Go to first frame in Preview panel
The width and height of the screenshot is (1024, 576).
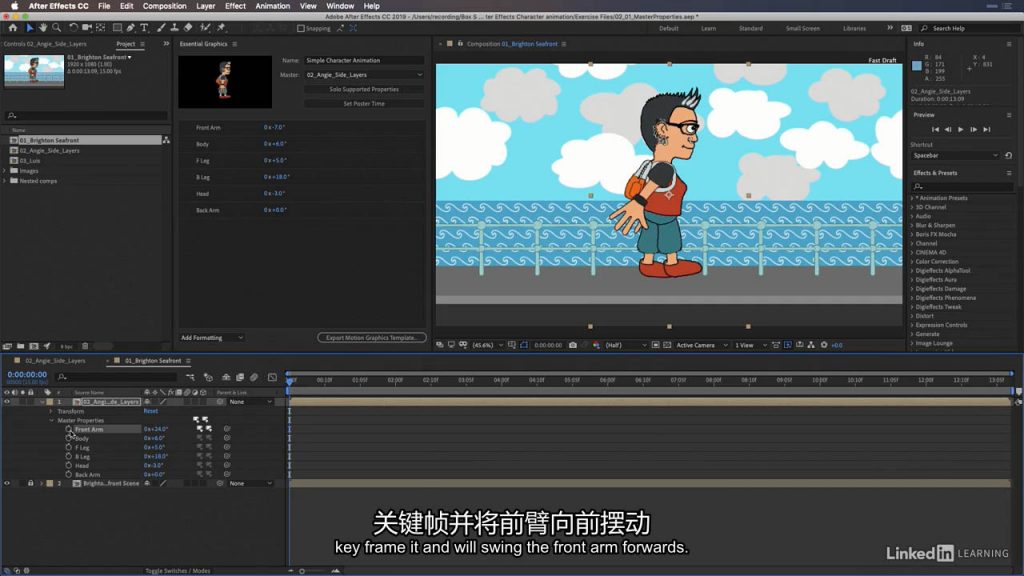(x=935, y=129)
